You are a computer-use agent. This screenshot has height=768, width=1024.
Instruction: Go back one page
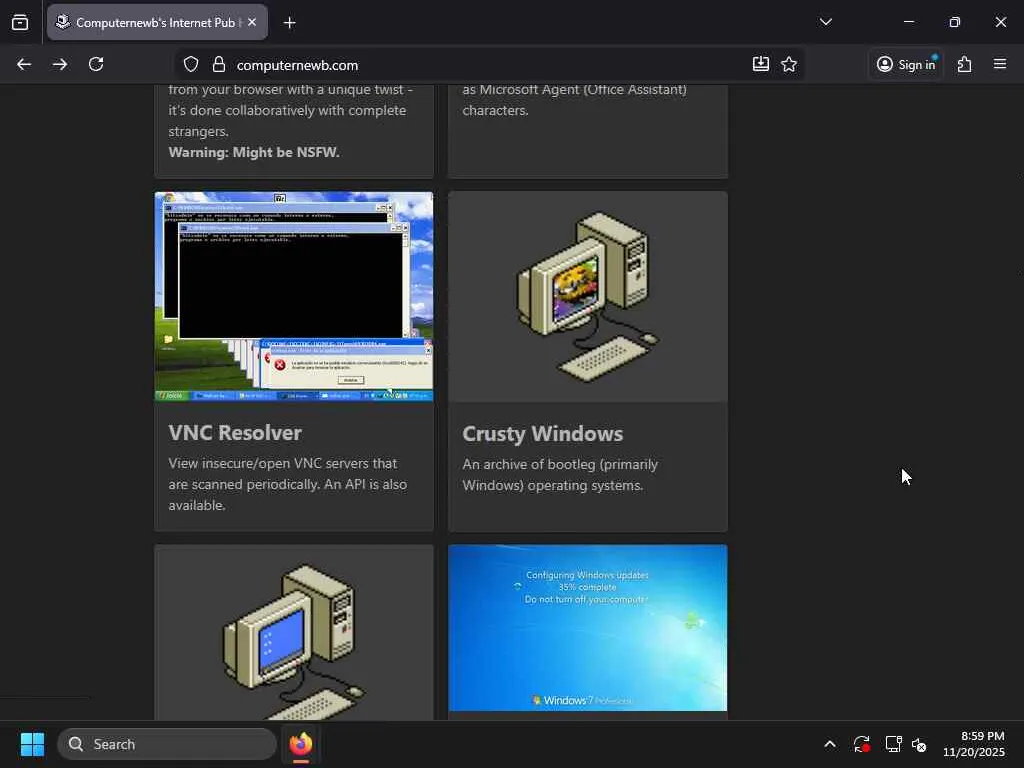[x=24, y=64]
